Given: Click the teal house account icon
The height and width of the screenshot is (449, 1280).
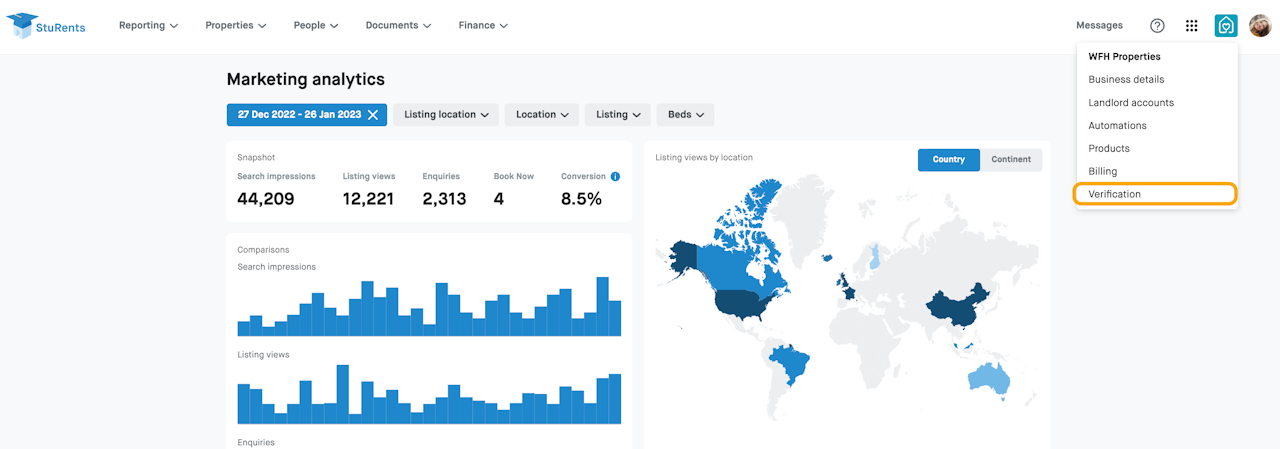Looking at the screenshot, I should tap(1225, 26).
